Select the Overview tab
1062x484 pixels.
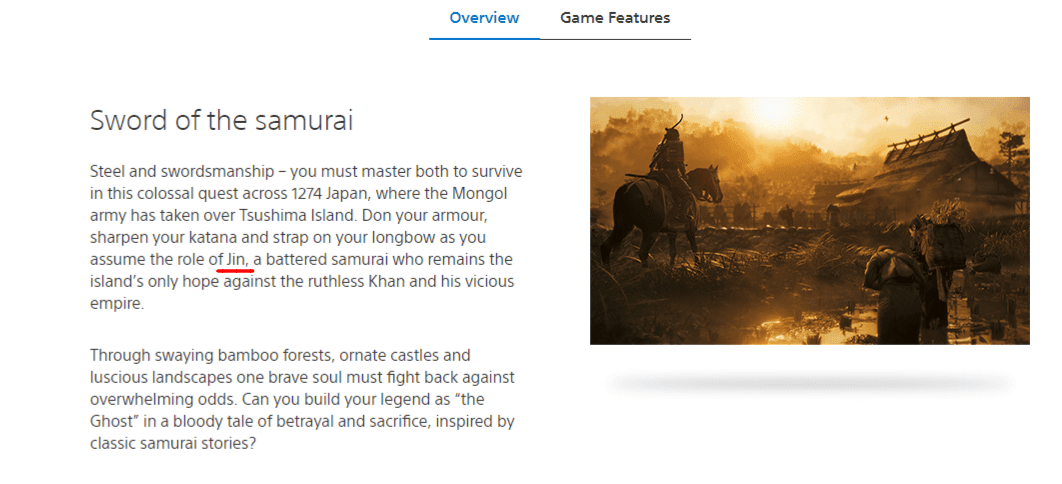[x=484, y=18]
